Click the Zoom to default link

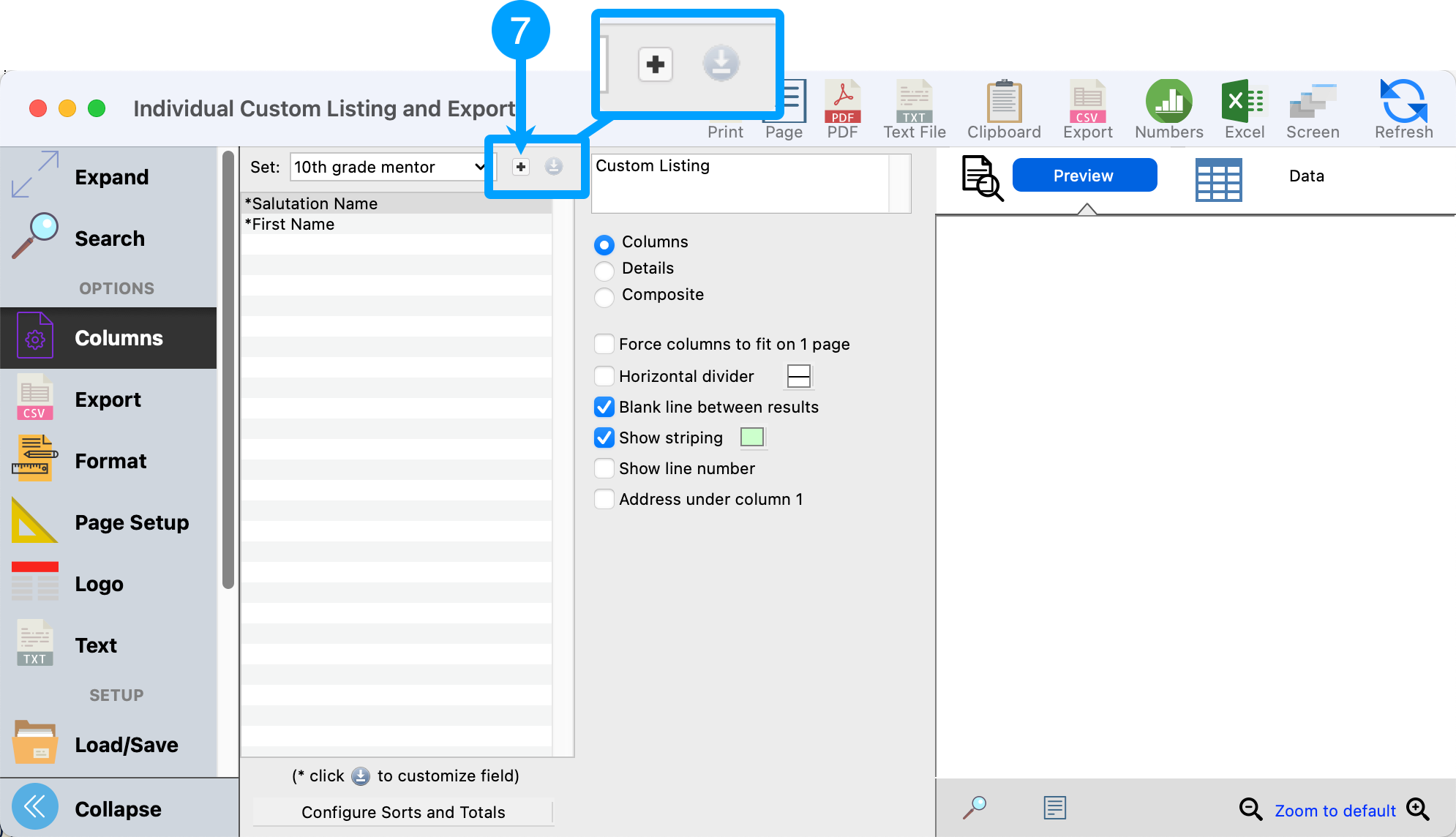(x=1335, y=811)
